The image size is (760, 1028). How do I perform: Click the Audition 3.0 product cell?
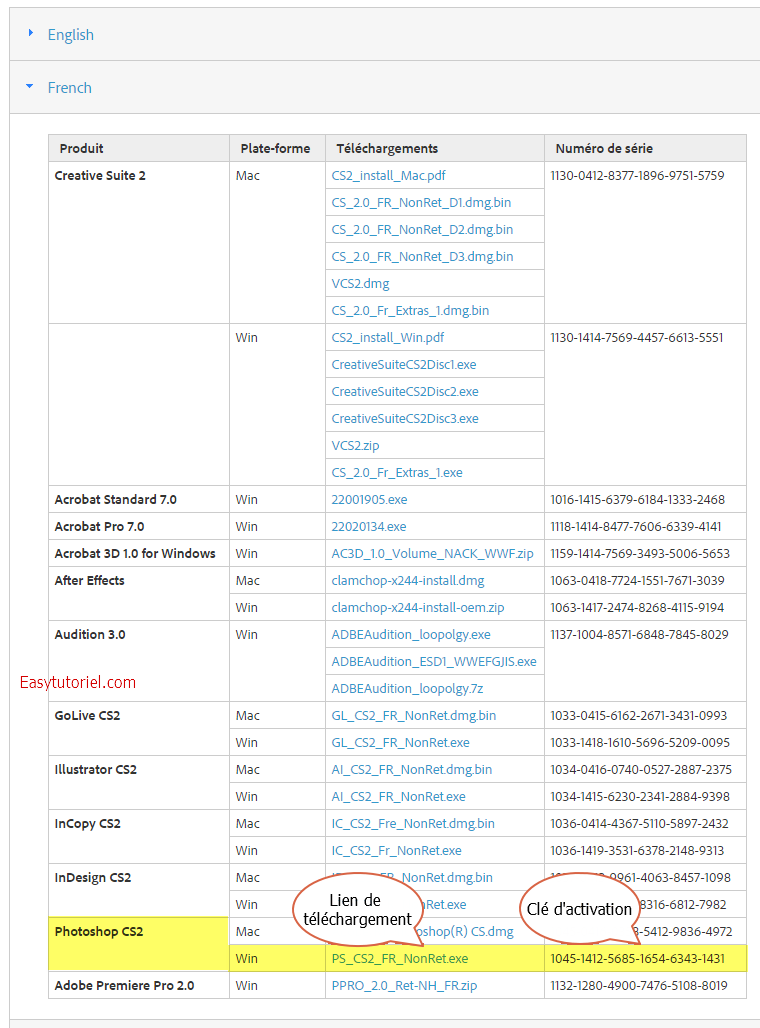point(138,662)
